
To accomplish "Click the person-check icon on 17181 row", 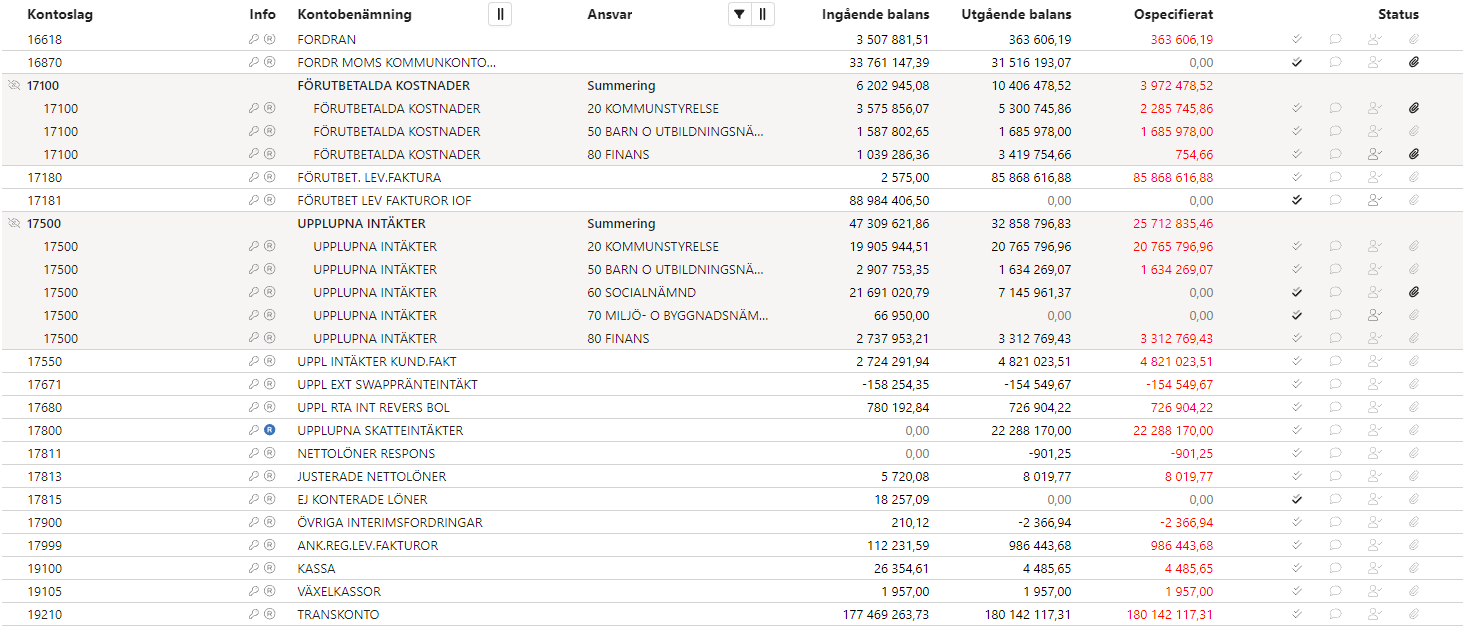I will 1374,200.
